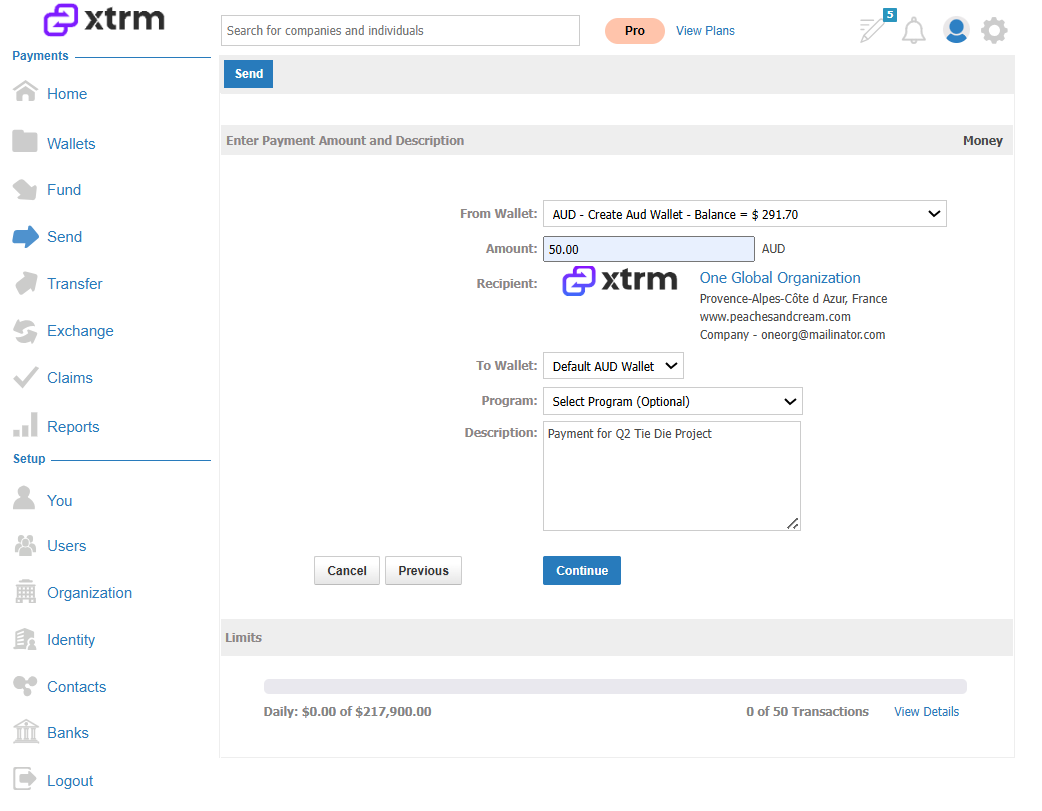Screen dimensions: 1042x811
Task: Click the Description text area
Action: click(x=672, y=476)
